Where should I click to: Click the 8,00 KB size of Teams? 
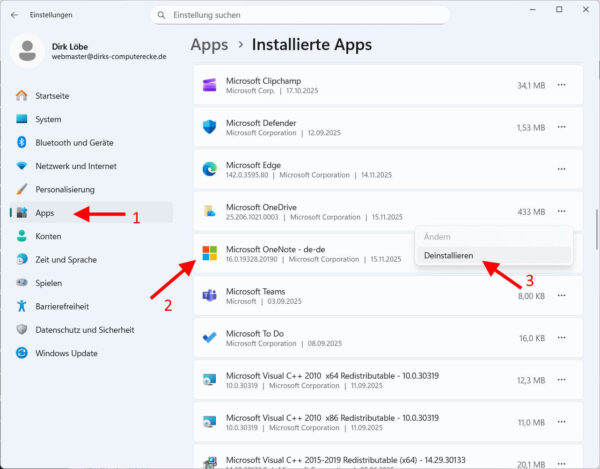[x=532, y=296]
